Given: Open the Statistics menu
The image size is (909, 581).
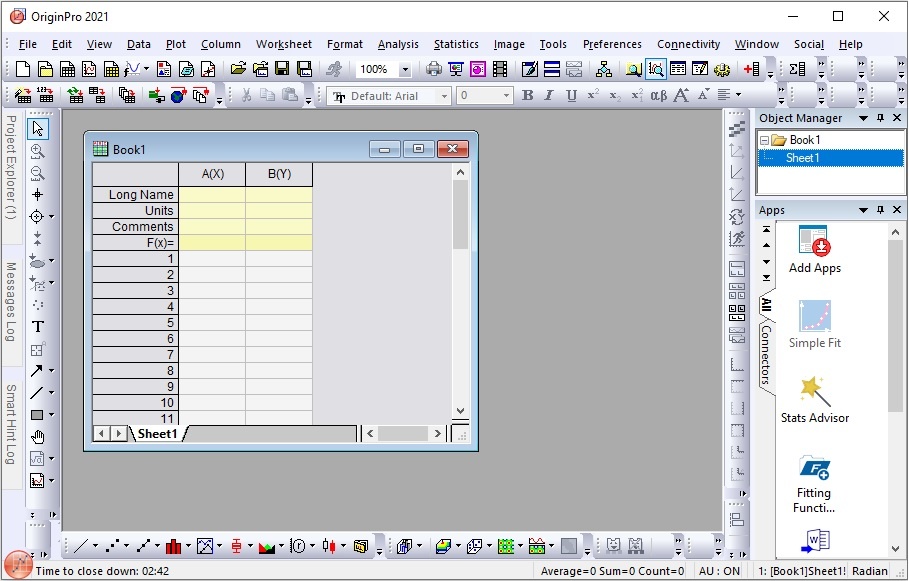Looking at the screenshot, I should [456, 44].
